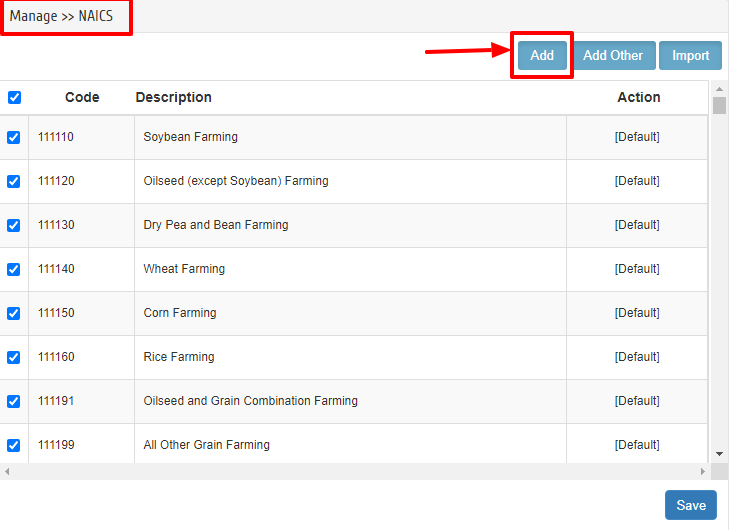Toggle the select-all checkbox in header
This screenshot has width=737, height=530.
tap(15, 97)
